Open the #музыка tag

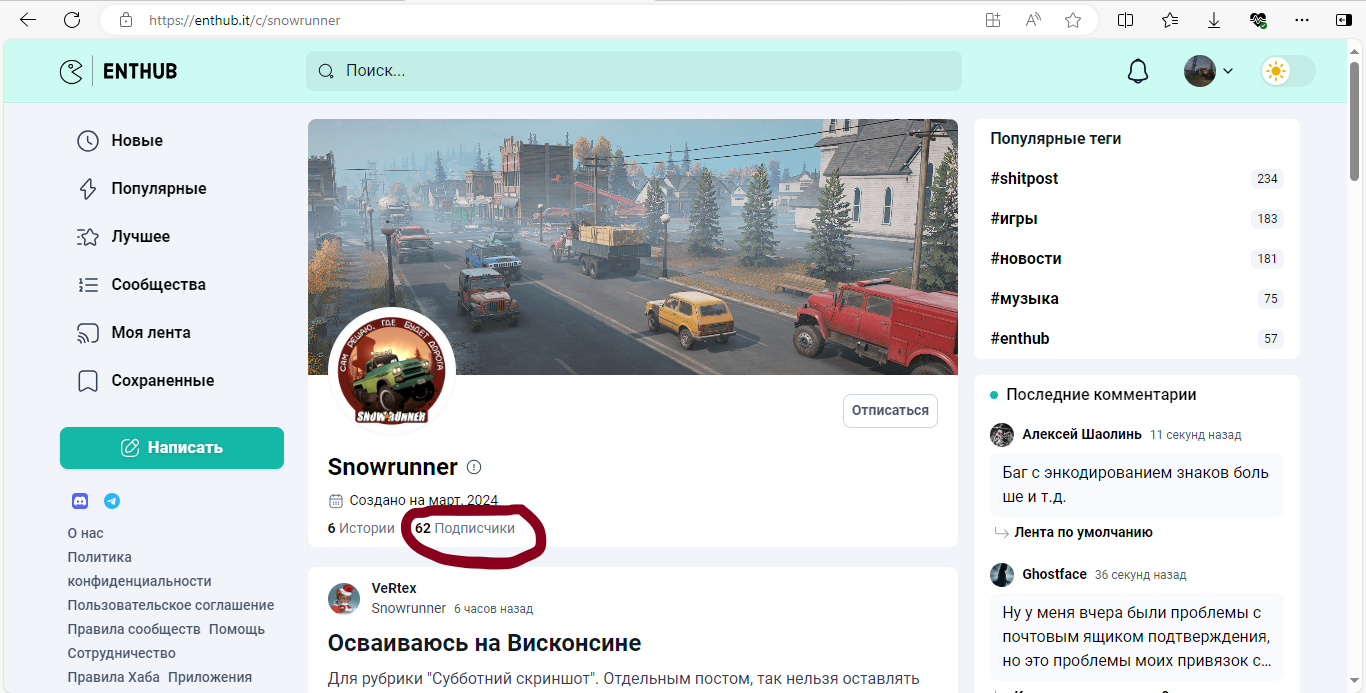coord(1024,299)
